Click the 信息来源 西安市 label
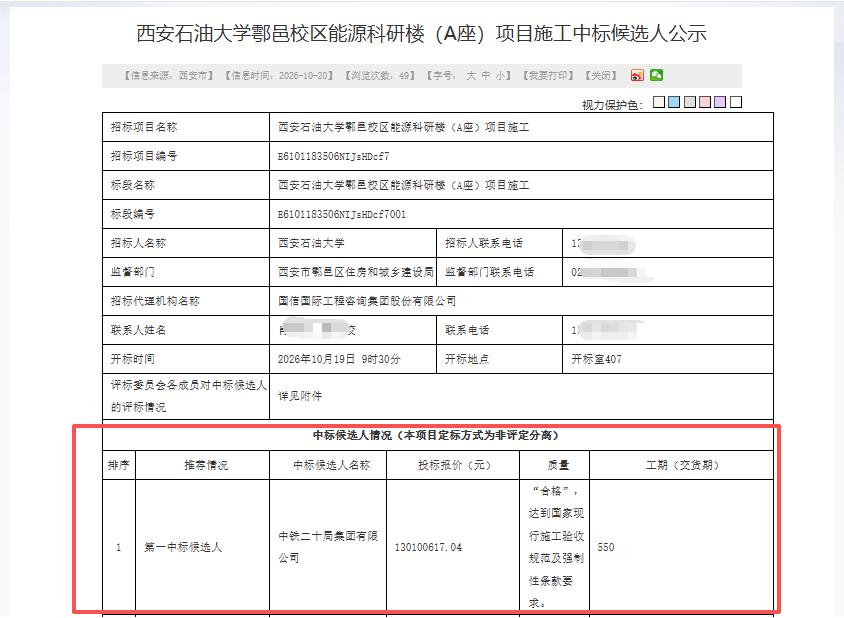This screenshot has height=618, width=844. [169, 76]
